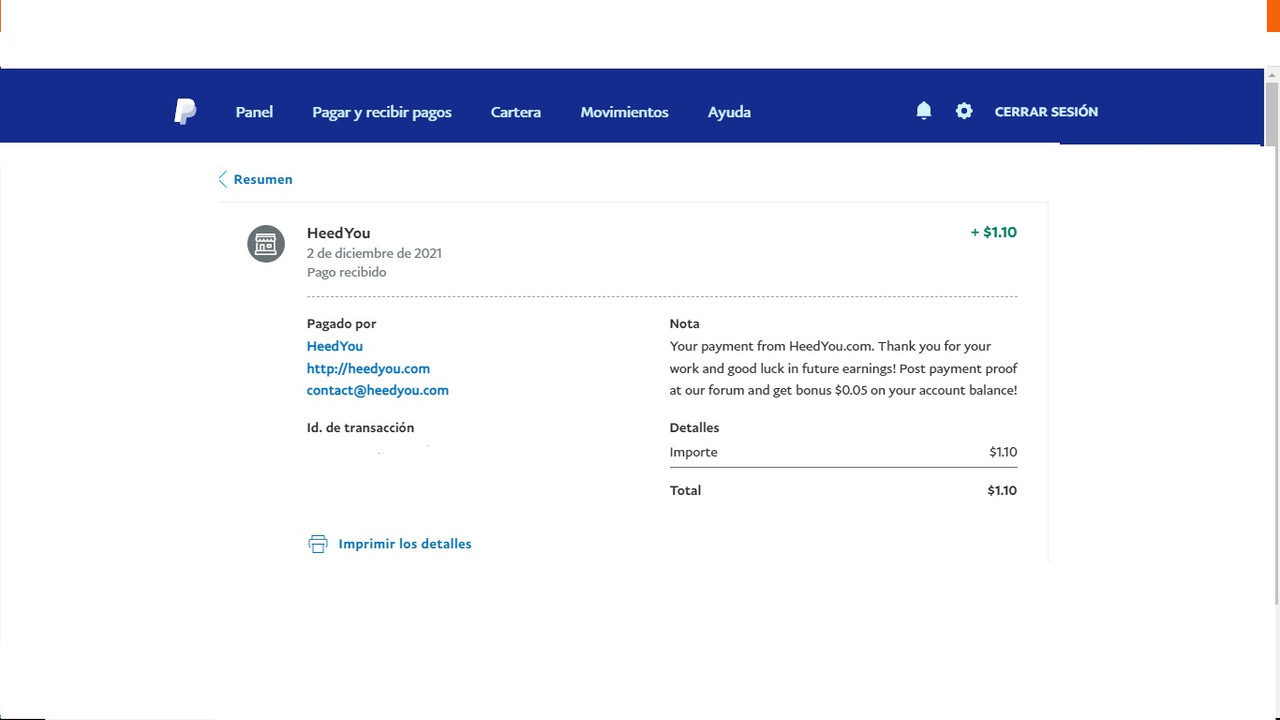1280x720 pixels.
Task: Click the HeedYou payer name link
Action: [335, 346]
